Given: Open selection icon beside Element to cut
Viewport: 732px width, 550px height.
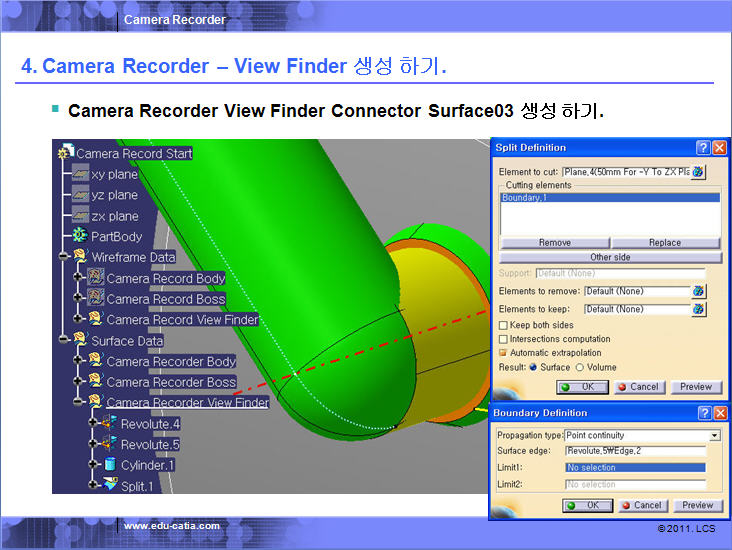Looking at the screenshot, I should (x=698, y=172).
